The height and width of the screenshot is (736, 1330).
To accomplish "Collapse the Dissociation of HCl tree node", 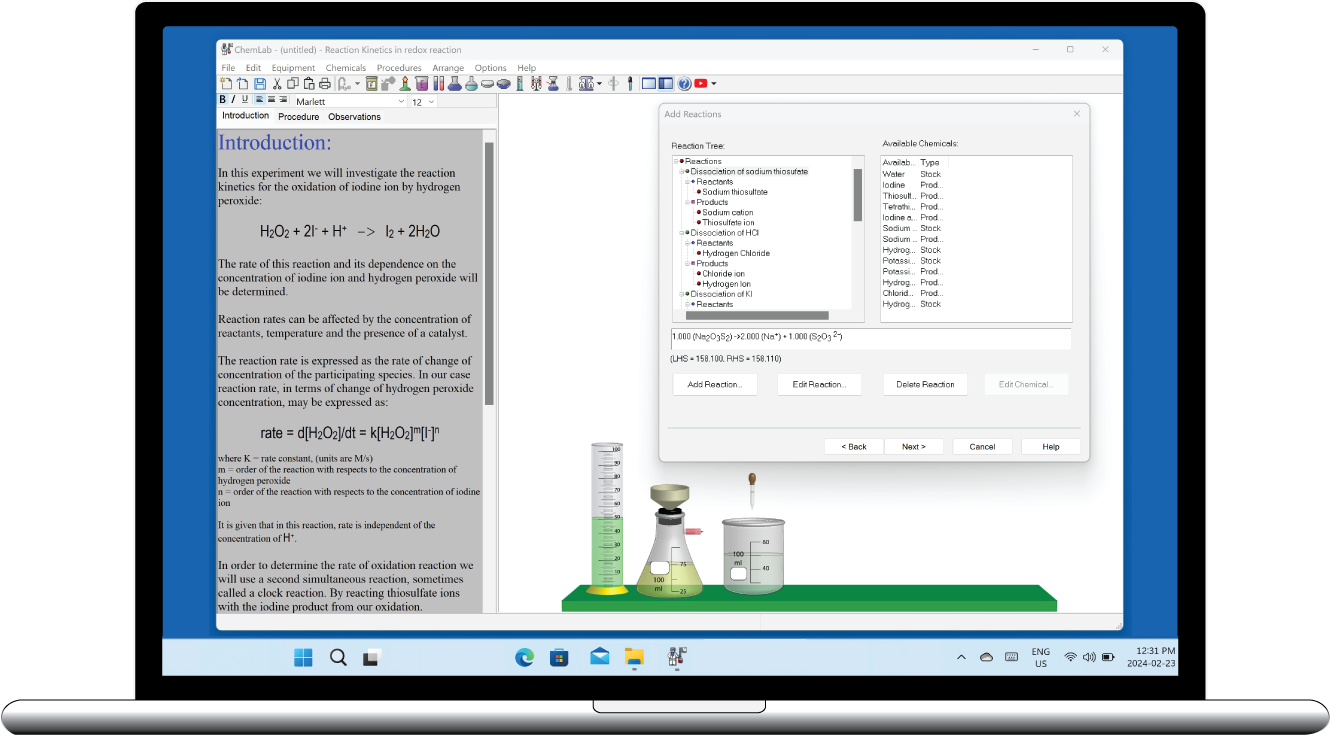I will coord(682,232).
